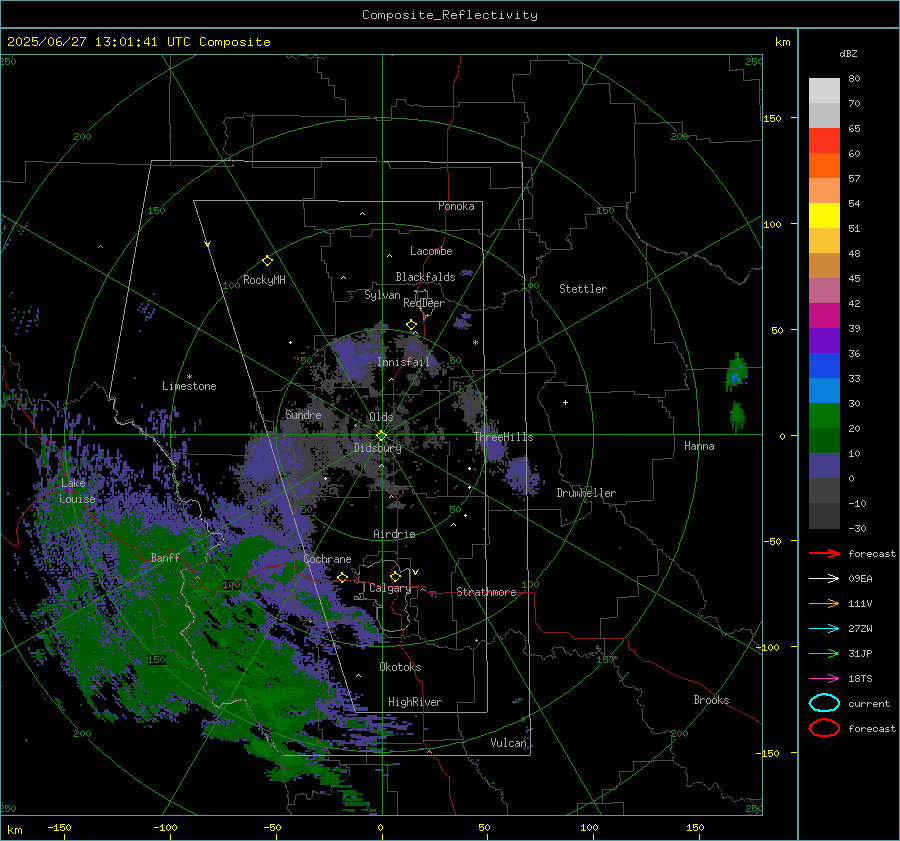900x841 pixels.
Task: Click the Innisfail city label
Action: (x=403, y=362)
